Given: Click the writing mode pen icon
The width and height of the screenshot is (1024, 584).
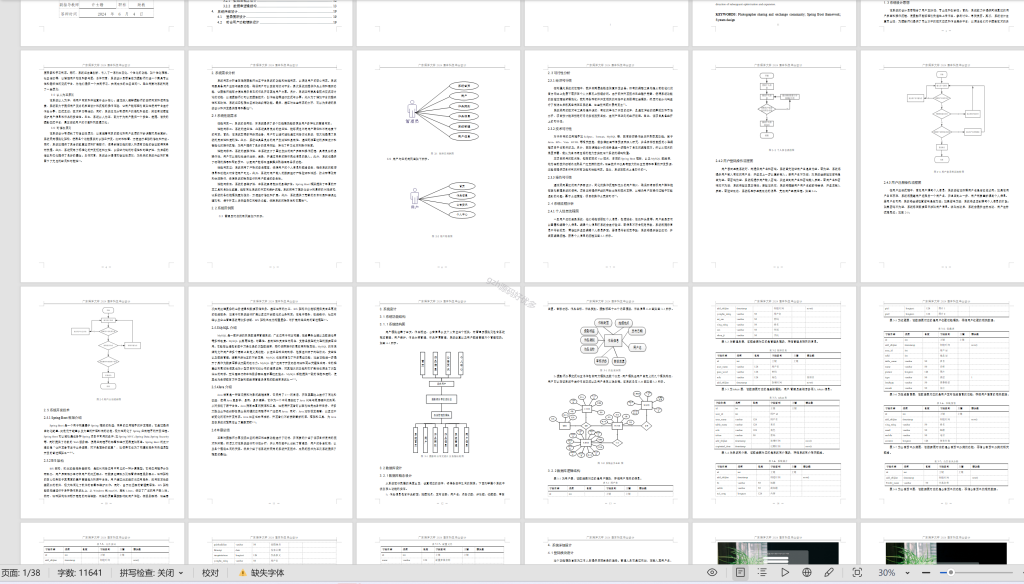Looking at the screenshot, I should 829,572.
